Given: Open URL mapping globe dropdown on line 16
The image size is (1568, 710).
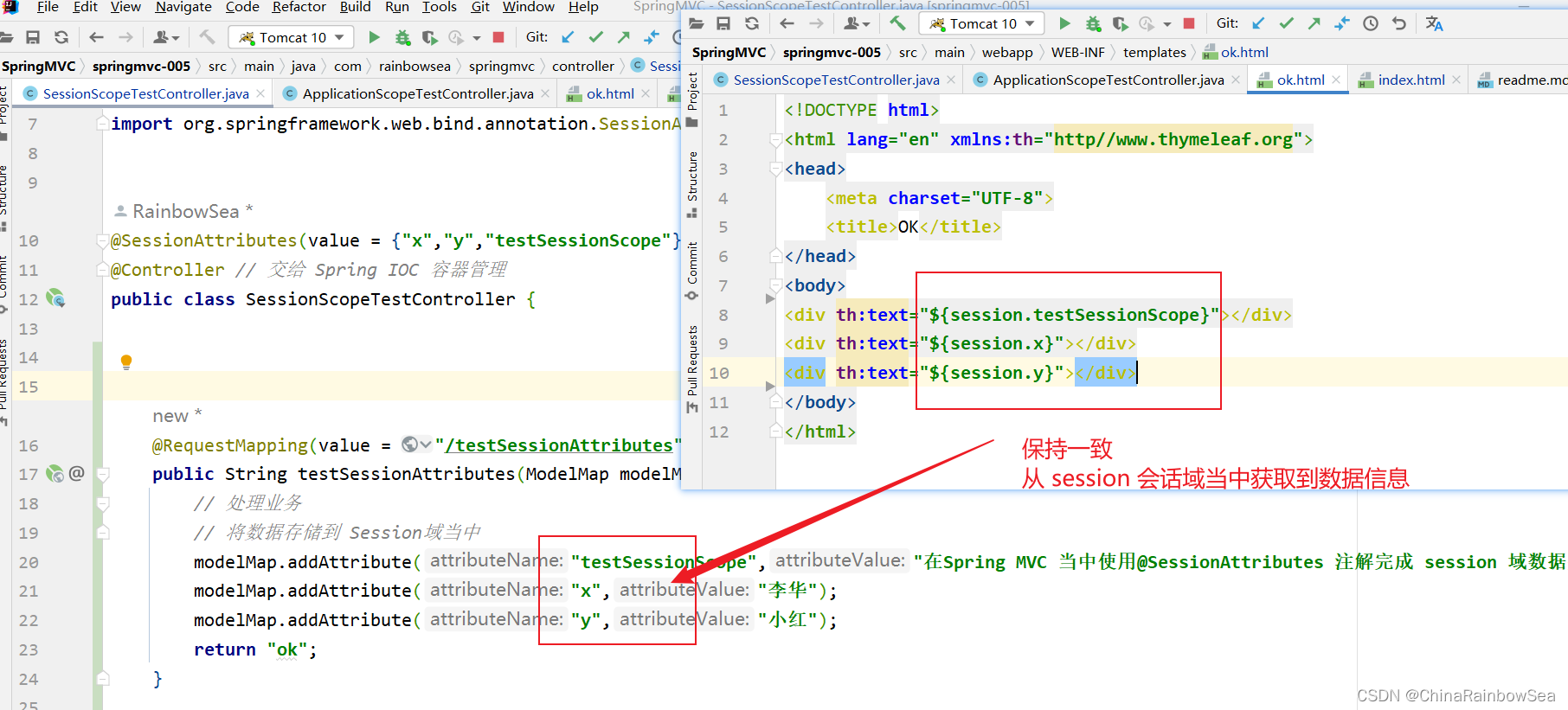Looking at the screenshot, I should [x=416, y=445].
